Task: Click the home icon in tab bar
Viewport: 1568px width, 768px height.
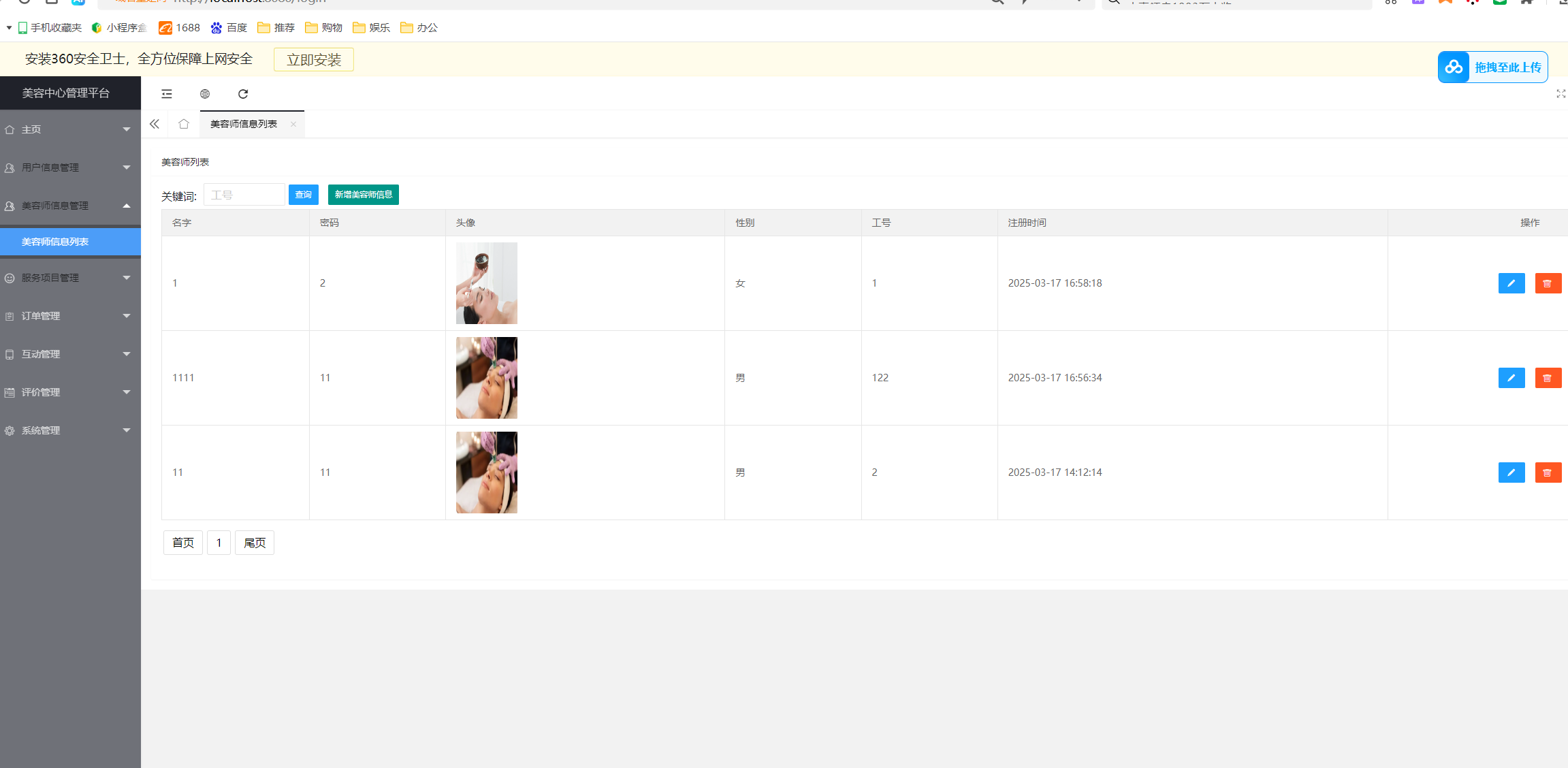Action: pos(184,124)
